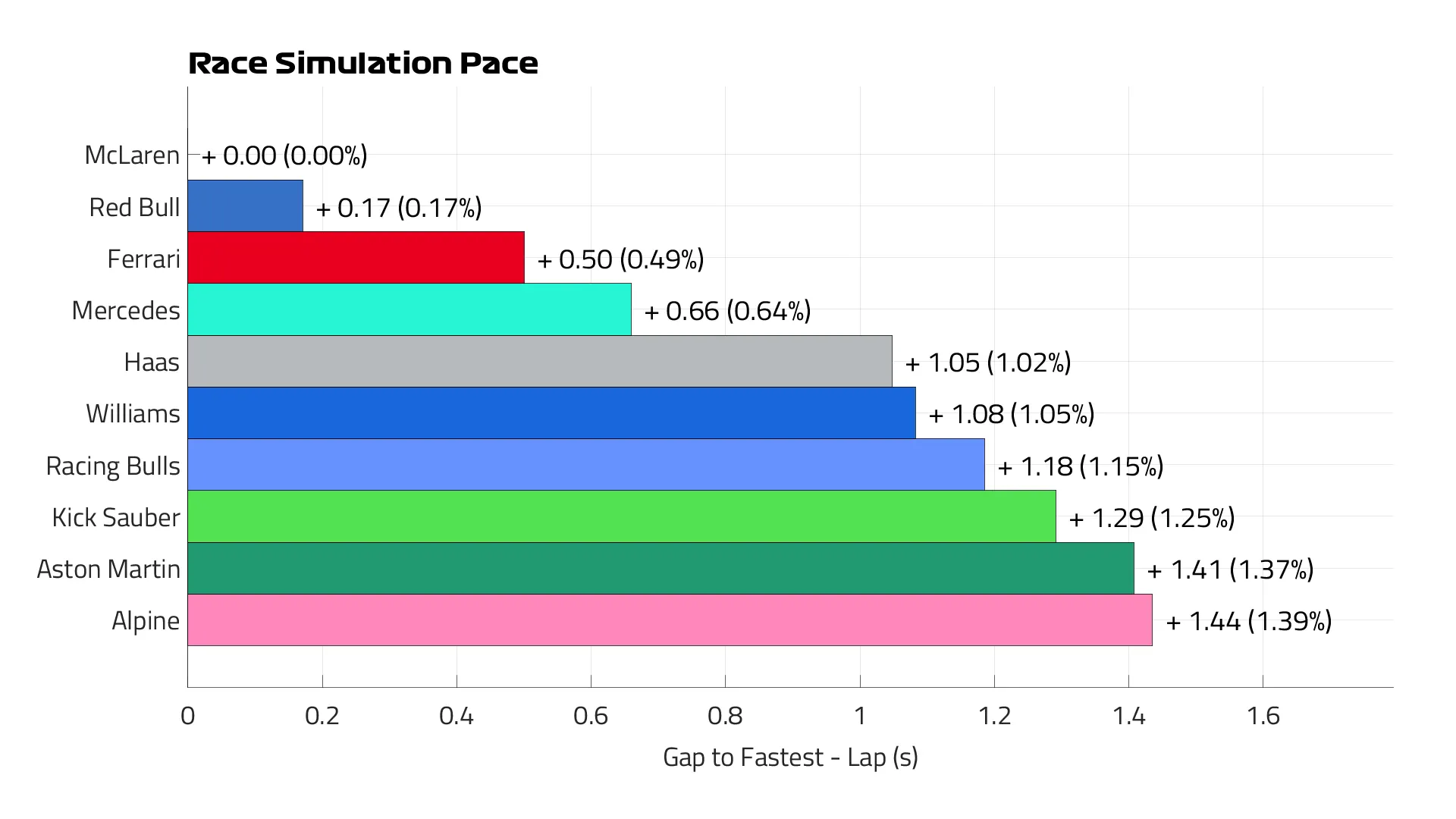Viewport: 1456px width, 819px height.
Task: Click the 0.8 x-axis tick label
Action: tap(725, 716)
